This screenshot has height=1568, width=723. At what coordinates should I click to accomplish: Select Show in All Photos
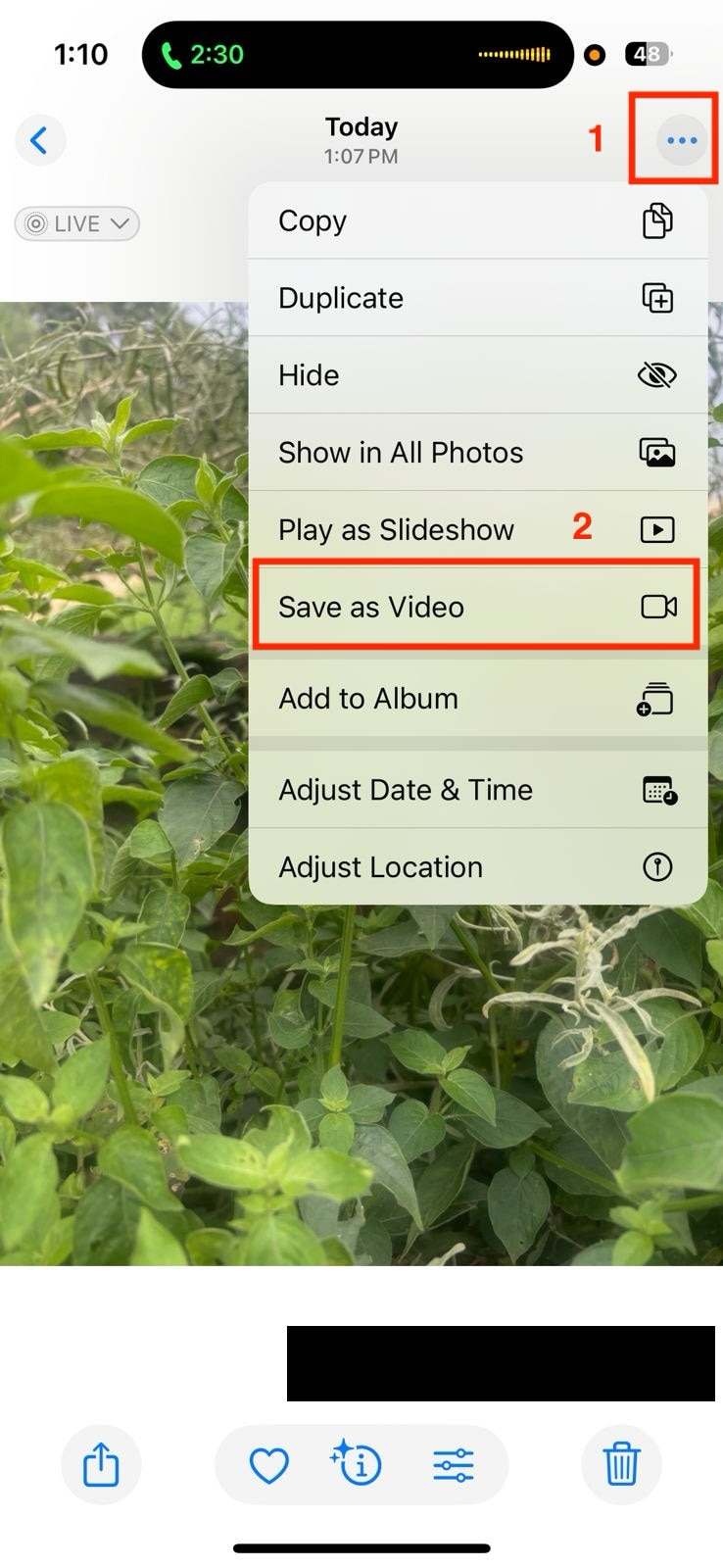tap(478, 453)
